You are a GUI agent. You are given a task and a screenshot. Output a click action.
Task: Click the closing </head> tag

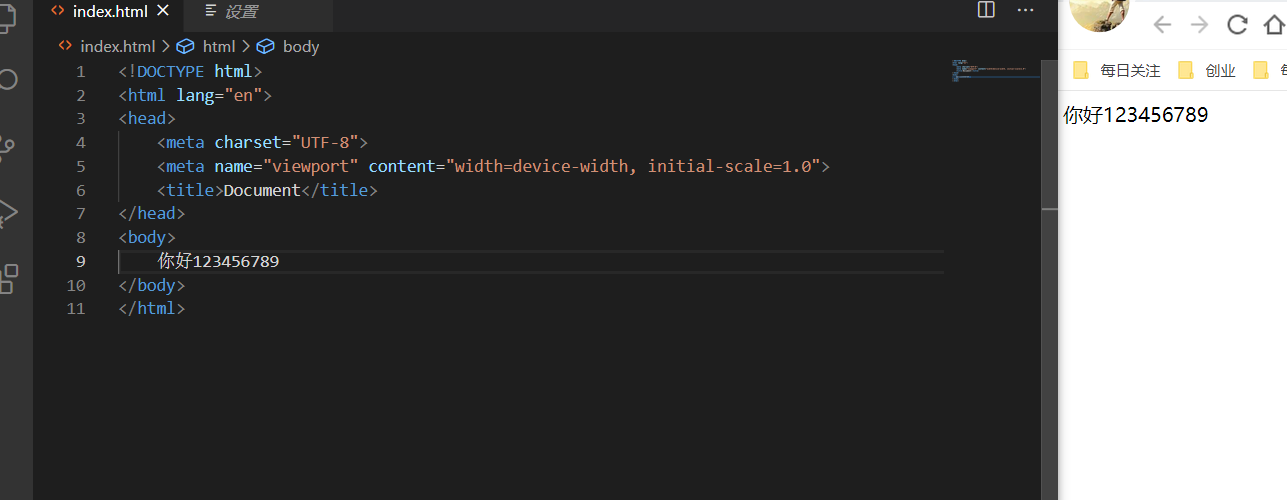point(152,213)
